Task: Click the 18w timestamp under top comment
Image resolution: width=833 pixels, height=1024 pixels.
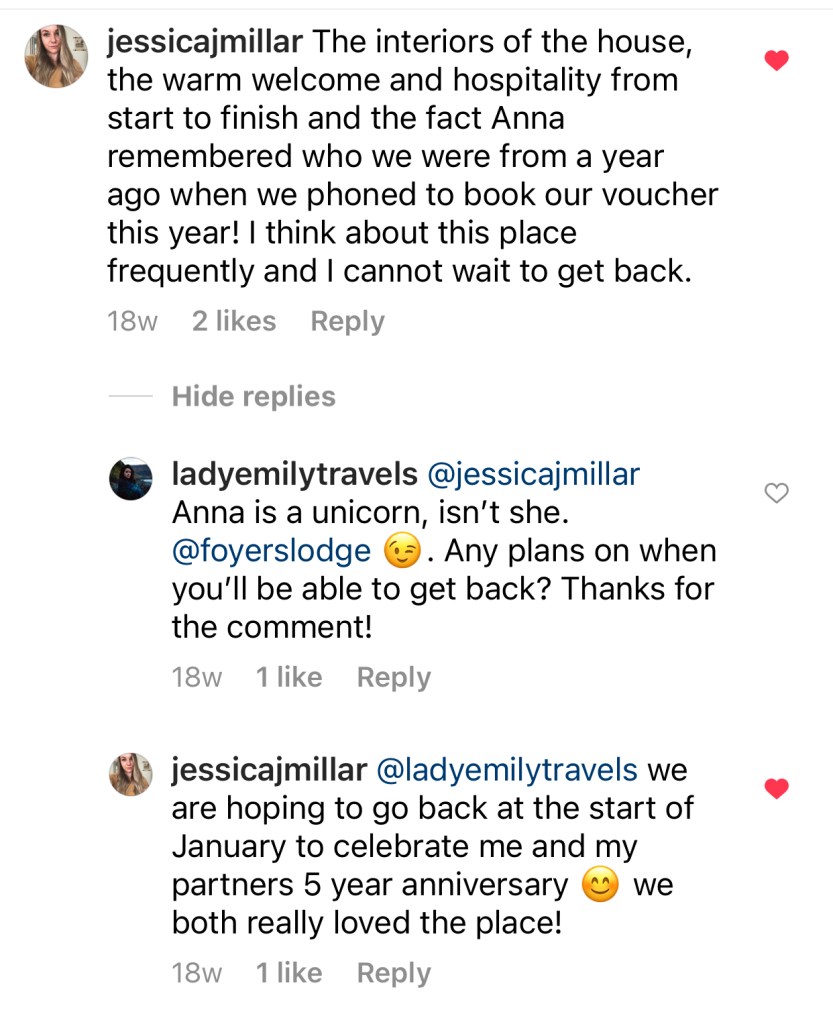Action: pyautogui.click(x=132, y=321)
